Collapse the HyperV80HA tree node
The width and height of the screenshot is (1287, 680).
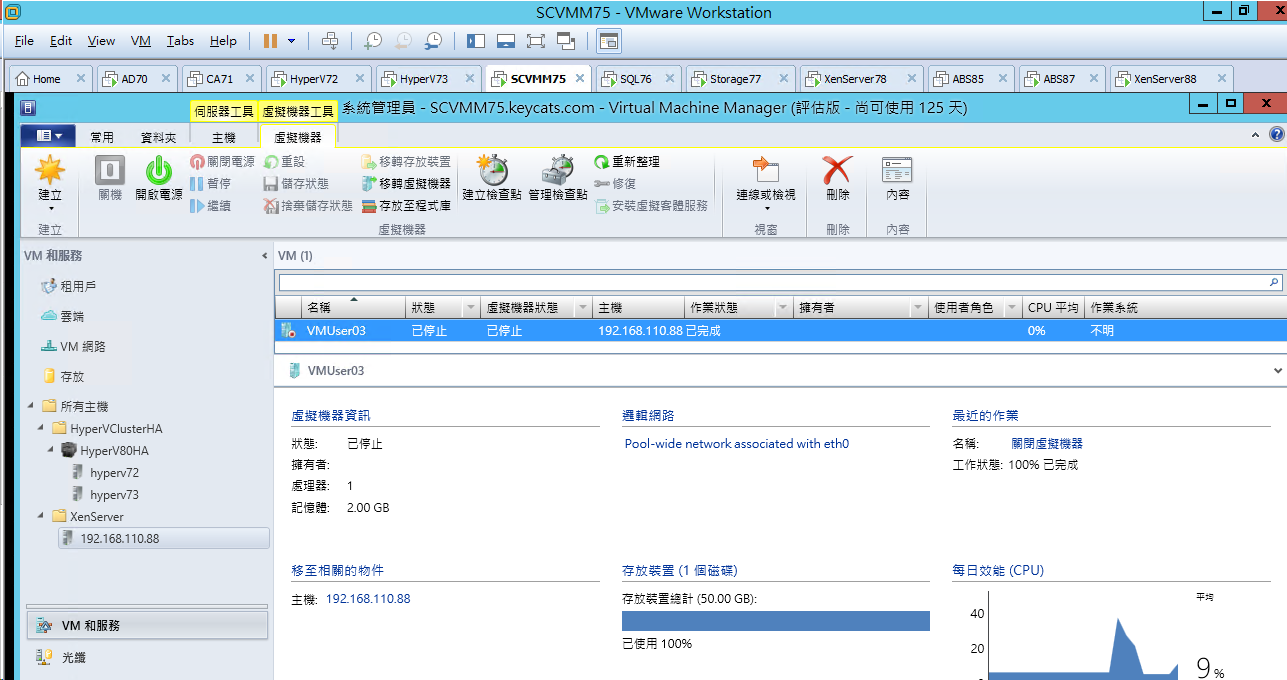click(x=50, y=451)
